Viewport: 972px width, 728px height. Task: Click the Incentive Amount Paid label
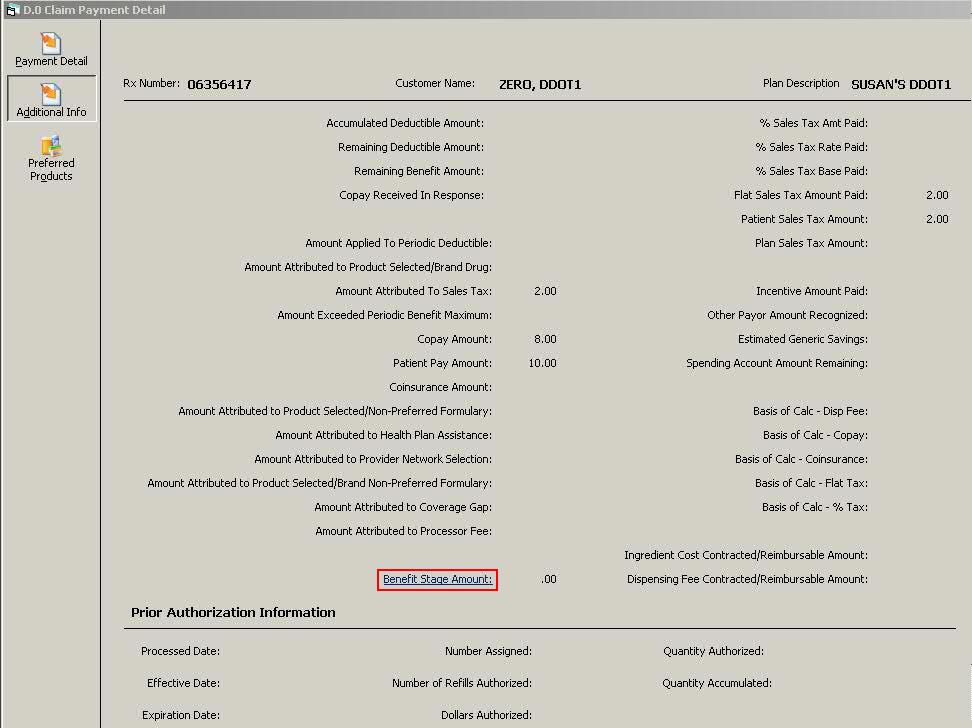click(811, 291)
